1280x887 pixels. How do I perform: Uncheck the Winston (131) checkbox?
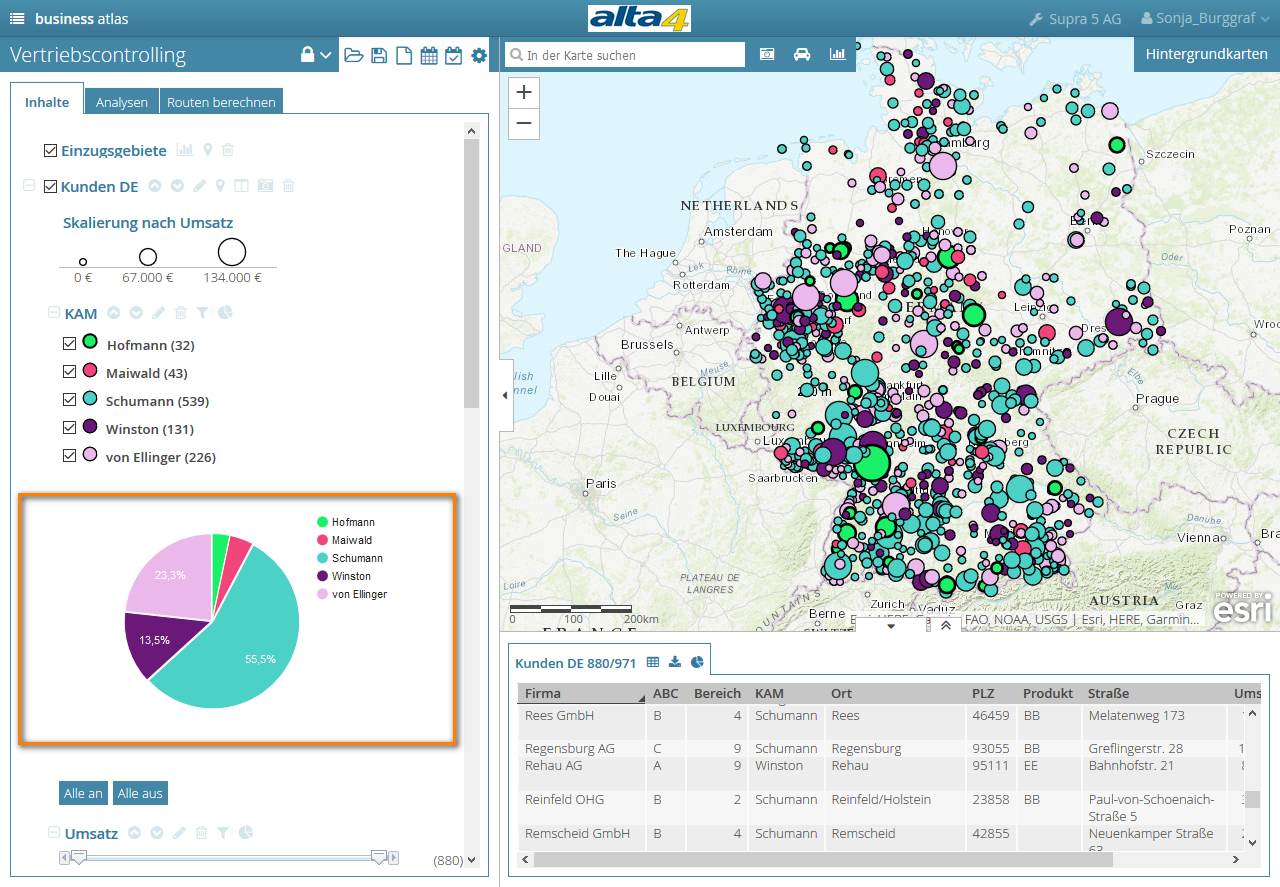(69, 427)
